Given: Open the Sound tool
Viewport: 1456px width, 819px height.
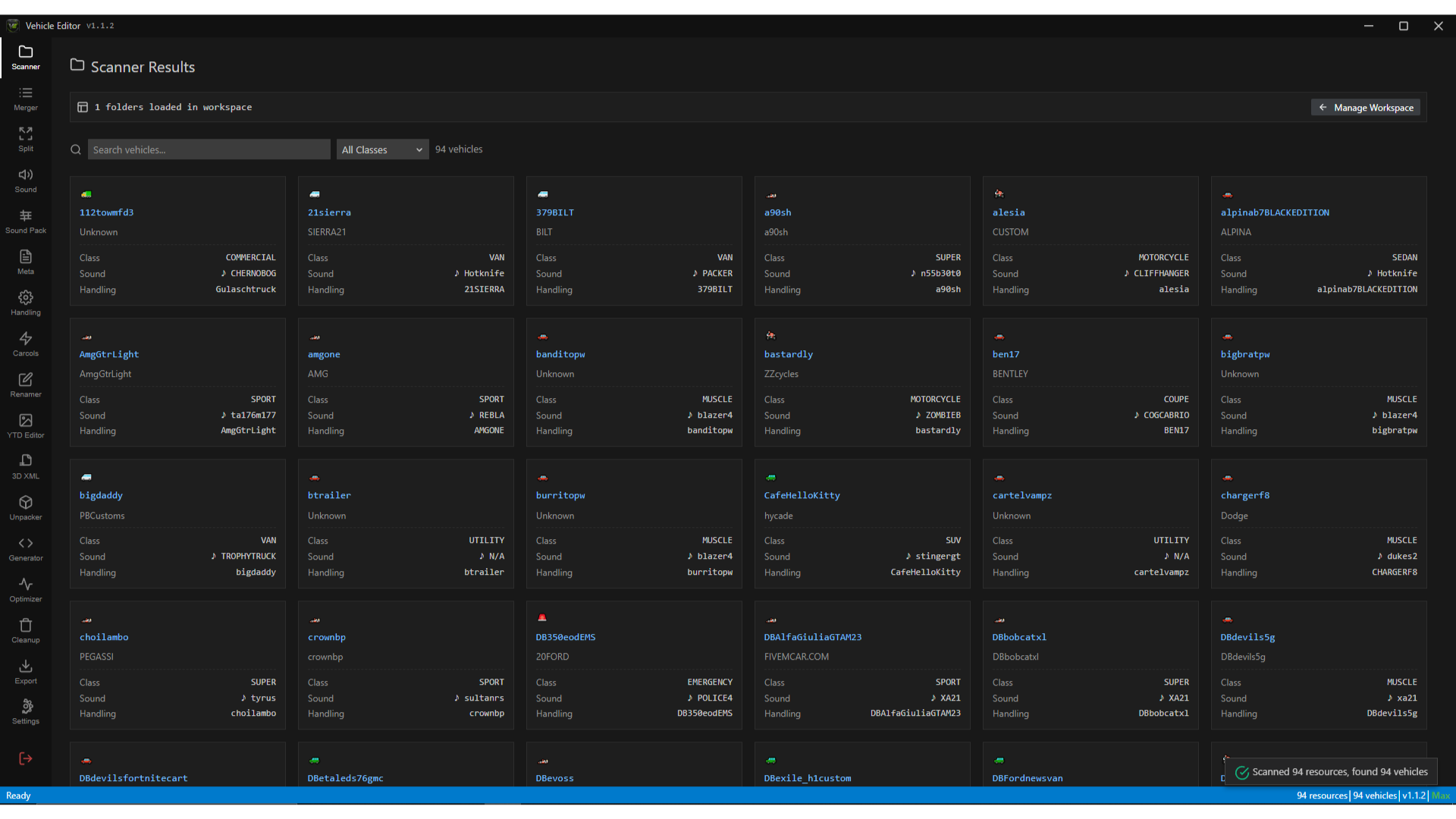Looking at the screenshot, I should (x=26, y=180).
